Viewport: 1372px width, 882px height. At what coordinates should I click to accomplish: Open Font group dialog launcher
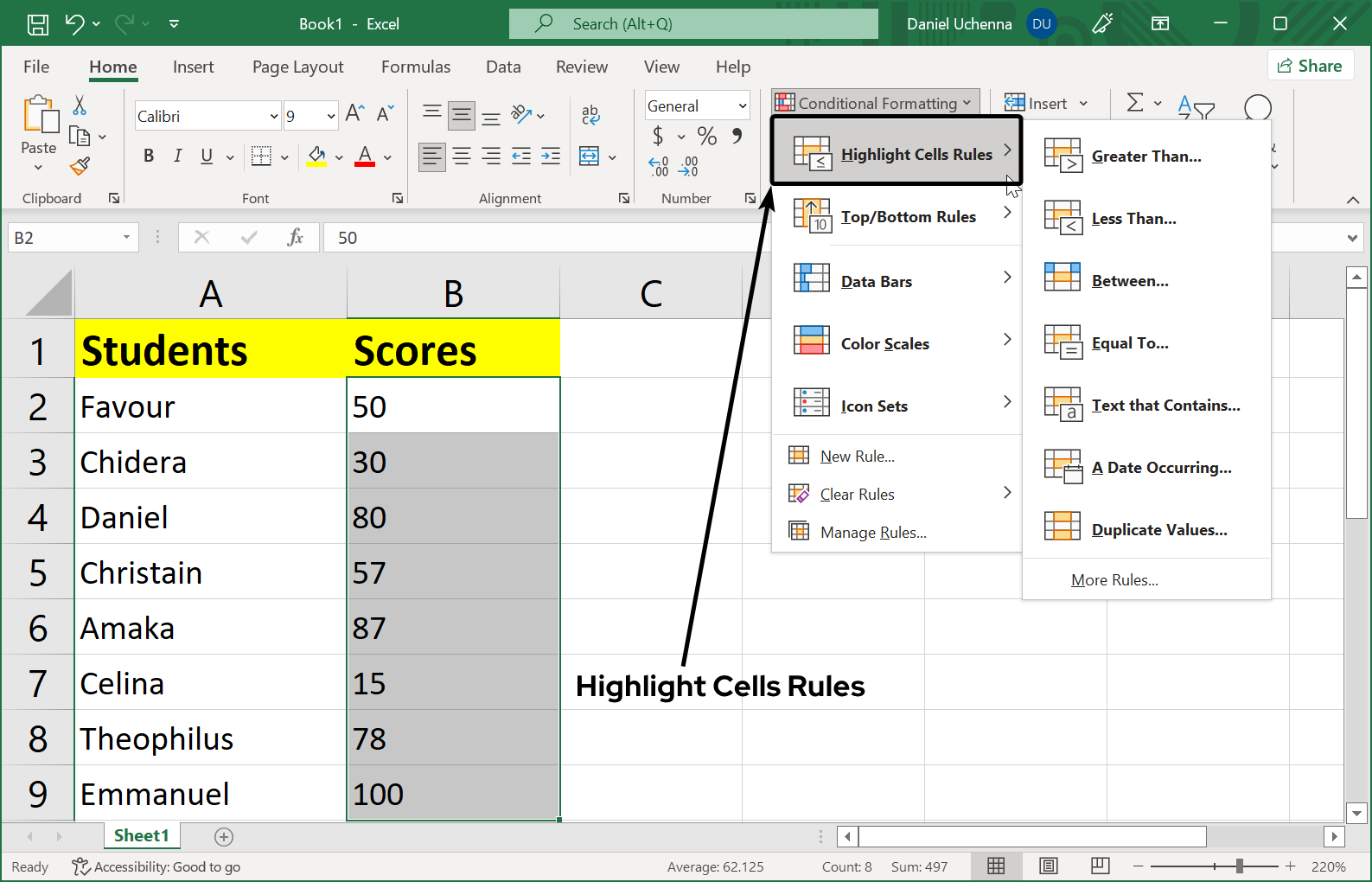398,198
